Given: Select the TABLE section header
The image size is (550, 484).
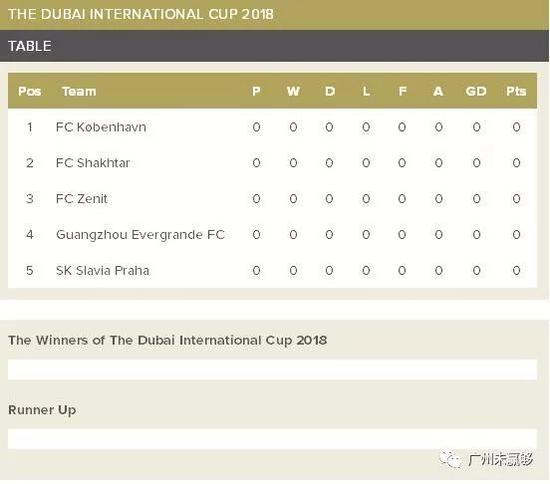Looking at the screenshot, I should [30, 46].
